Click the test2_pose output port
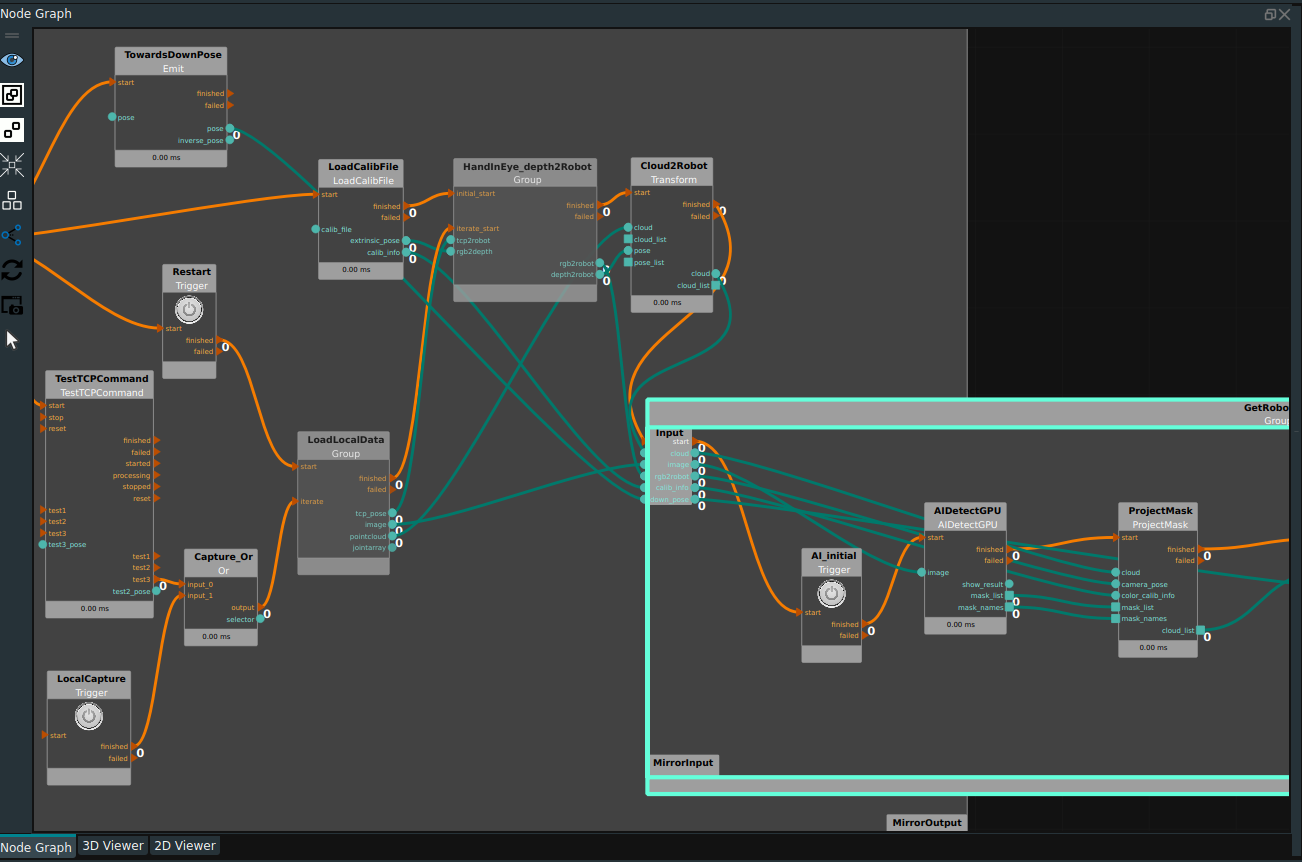Image resolution: width=1302 pixels, height=862 pixels. coord(156,591)
